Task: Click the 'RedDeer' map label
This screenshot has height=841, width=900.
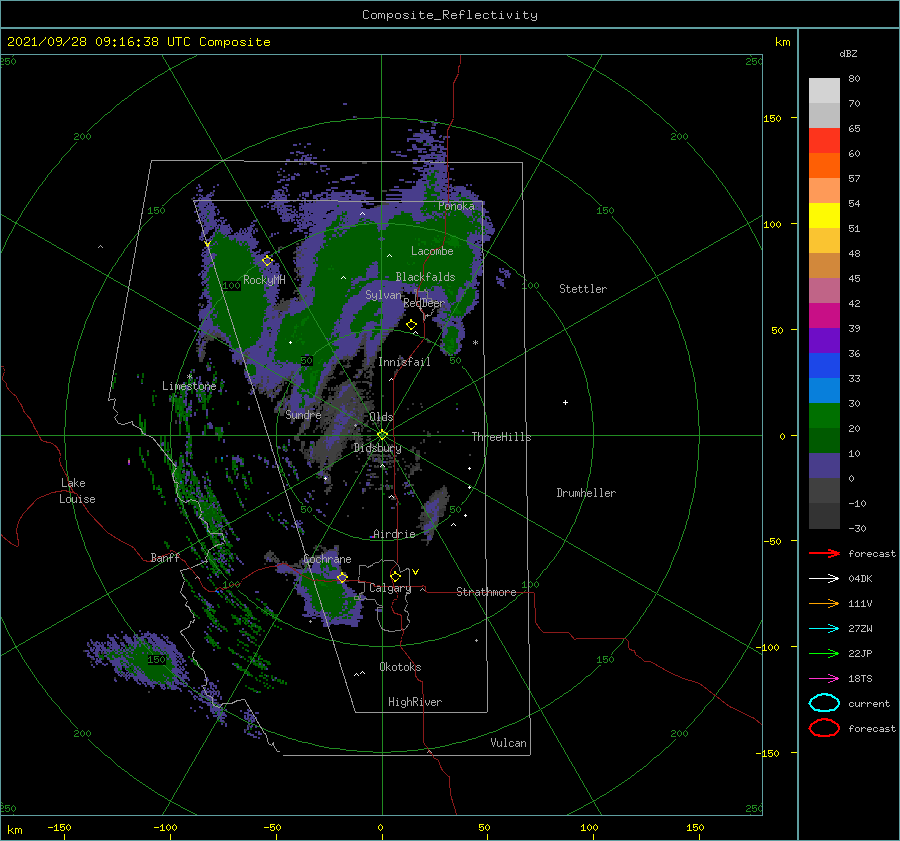Action: tap(424, 303)
